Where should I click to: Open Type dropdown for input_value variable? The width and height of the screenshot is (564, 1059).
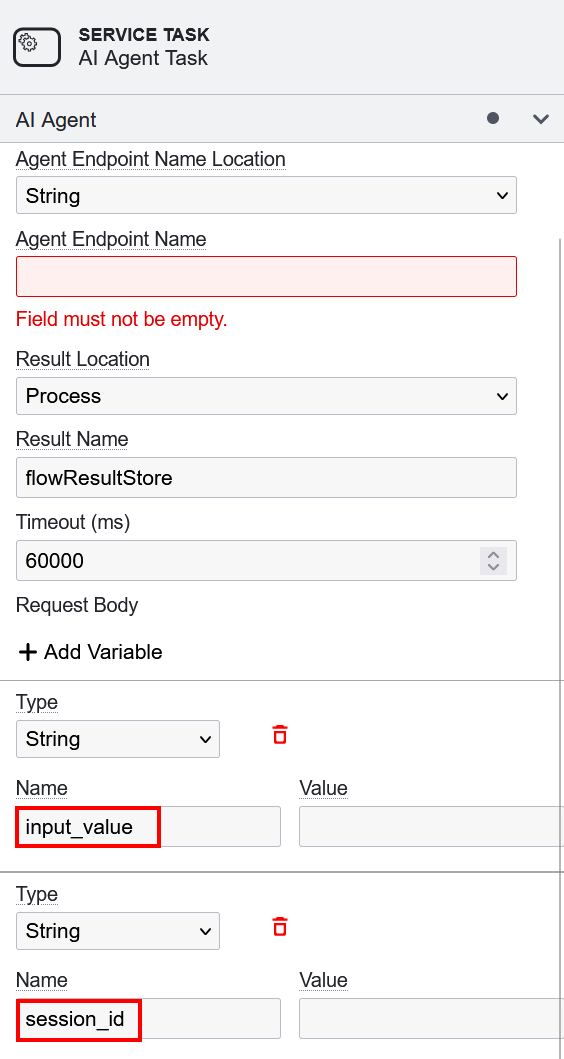[x=118, y=739]
